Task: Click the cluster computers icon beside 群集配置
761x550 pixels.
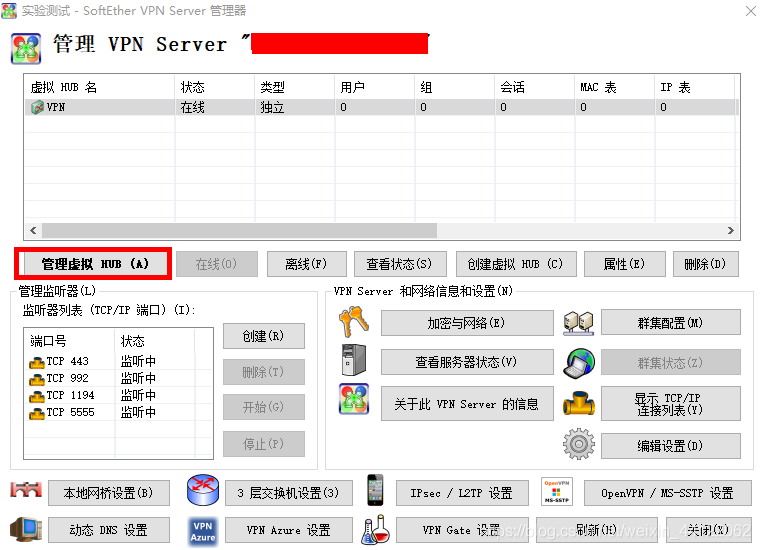Action: point(579,323)
